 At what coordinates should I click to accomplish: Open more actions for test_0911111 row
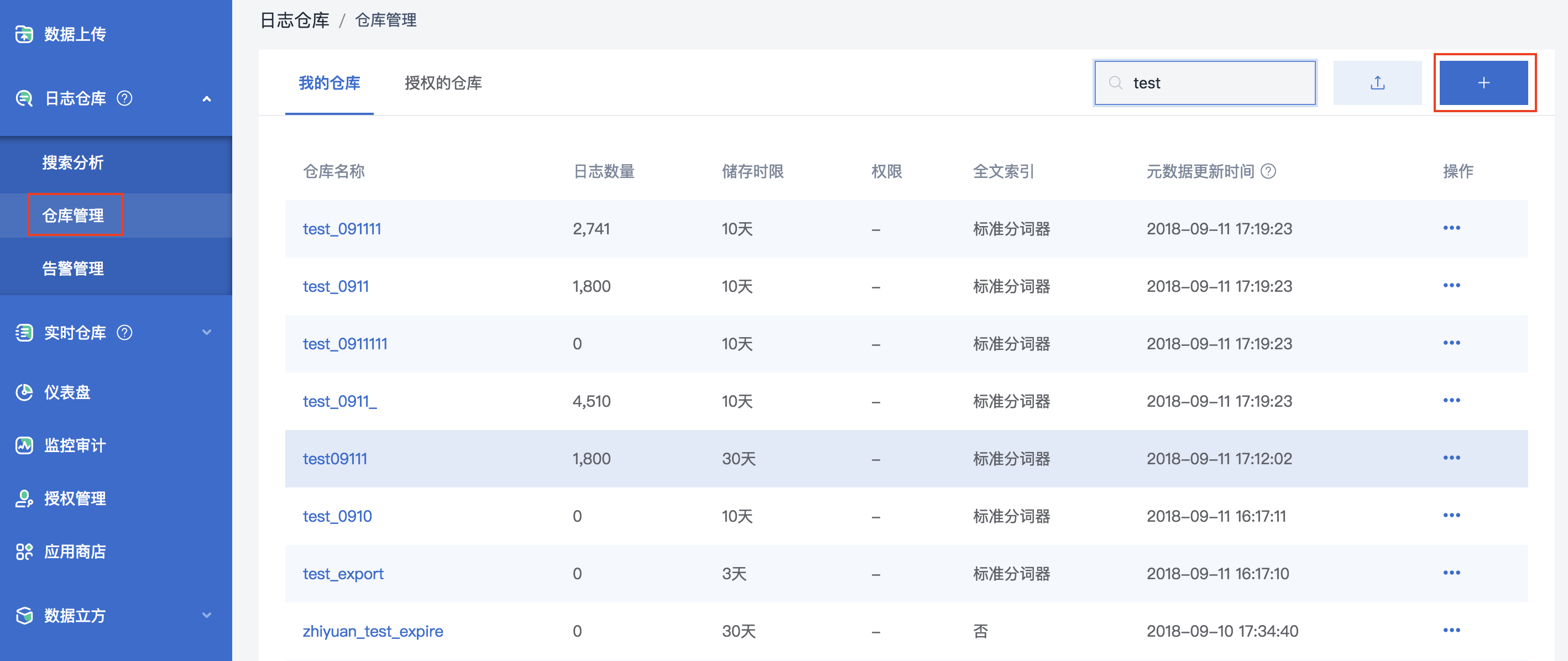coord(1452,343)
